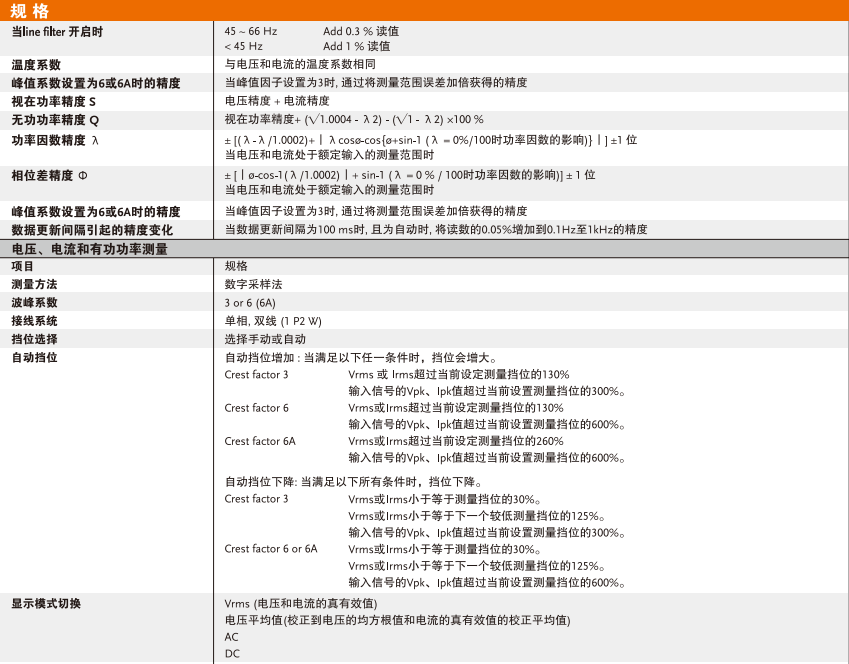
Task: Select the 自动挡位 row label
Action: click(x=35, y=357)
